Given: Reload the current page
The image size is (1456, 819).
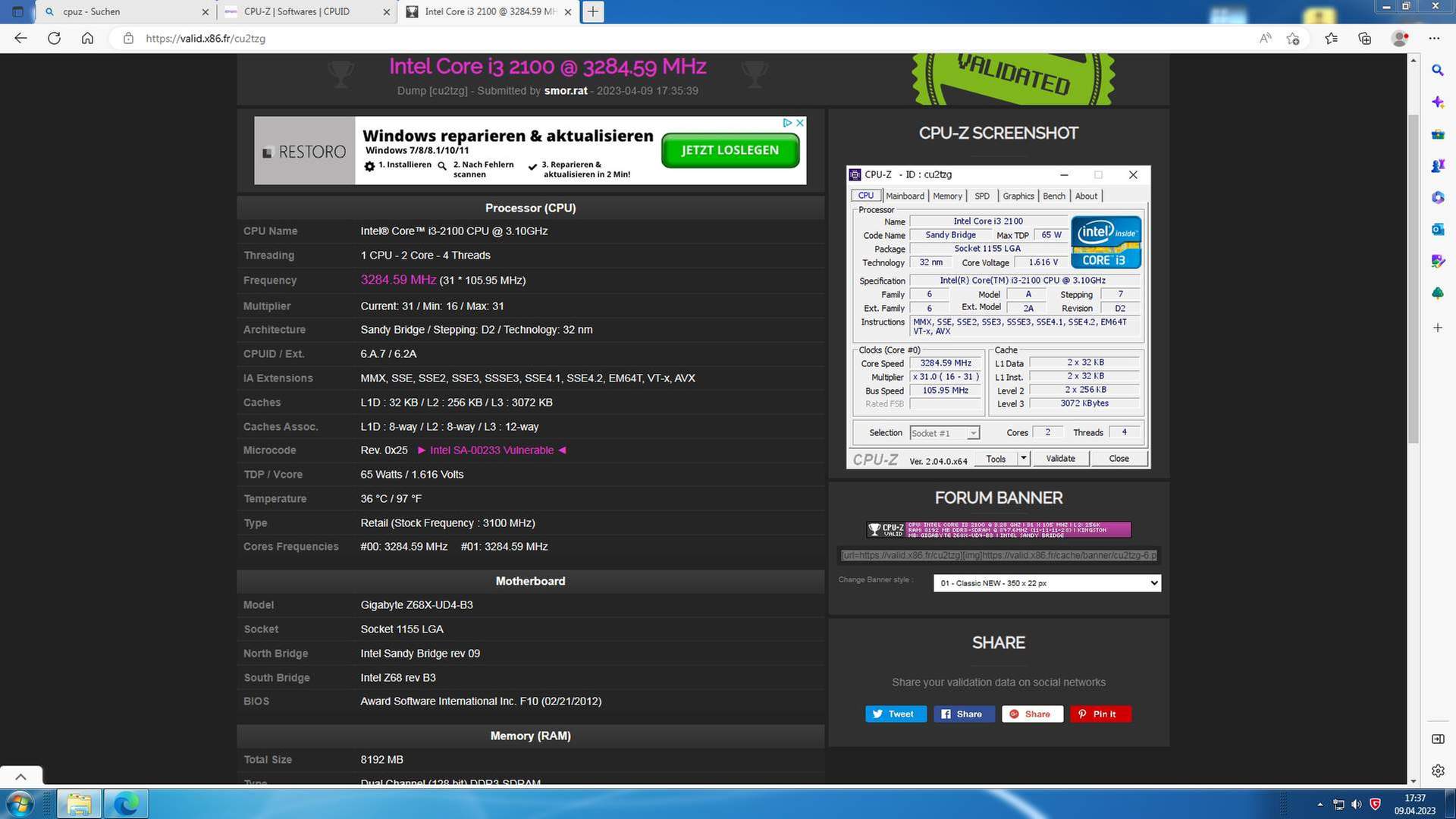Looking at the screenshot, I should 54,38.
